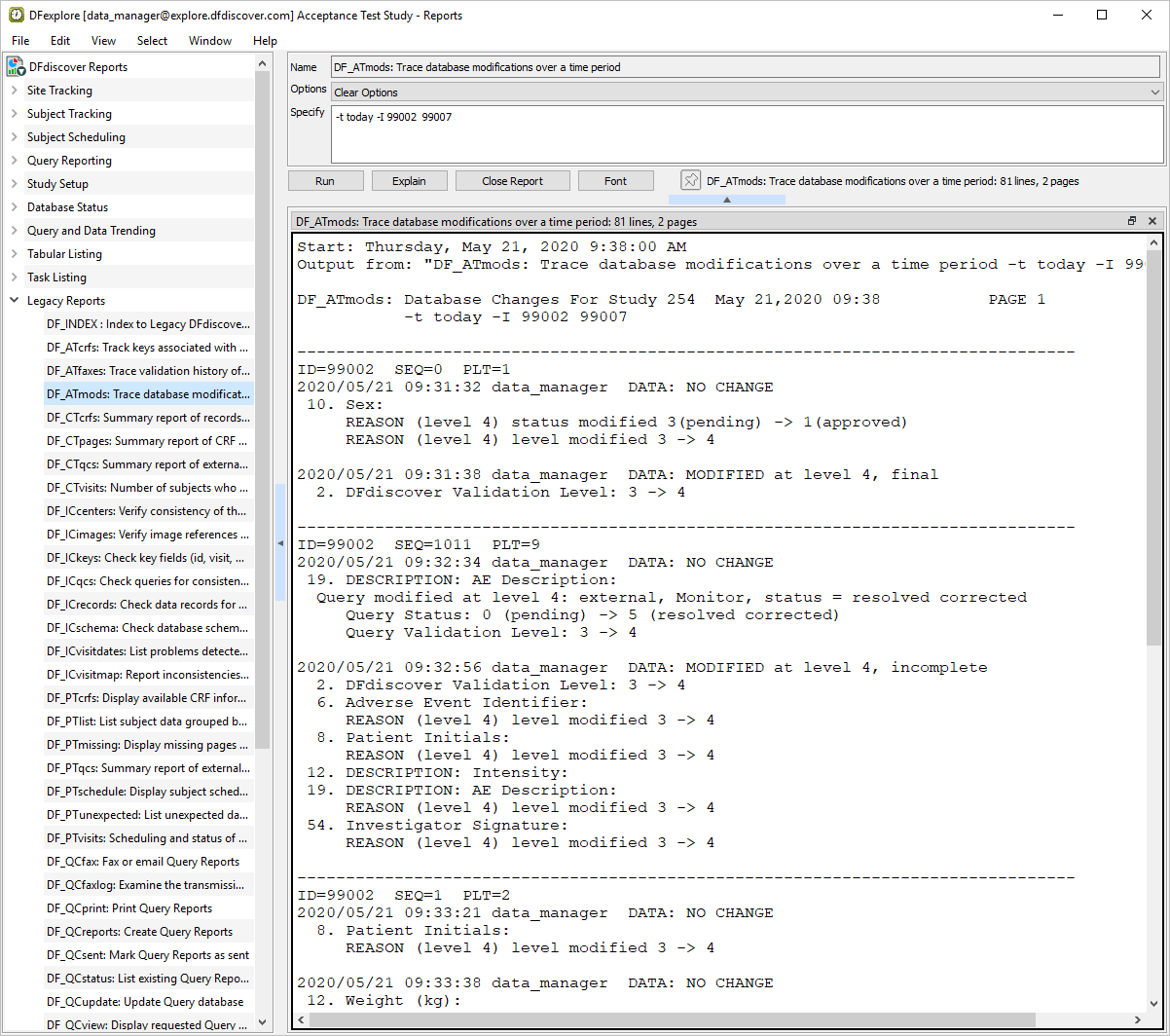The image size is (1170, 1036).
Task: Click into the Specify options text field
Action: (746, 134)
